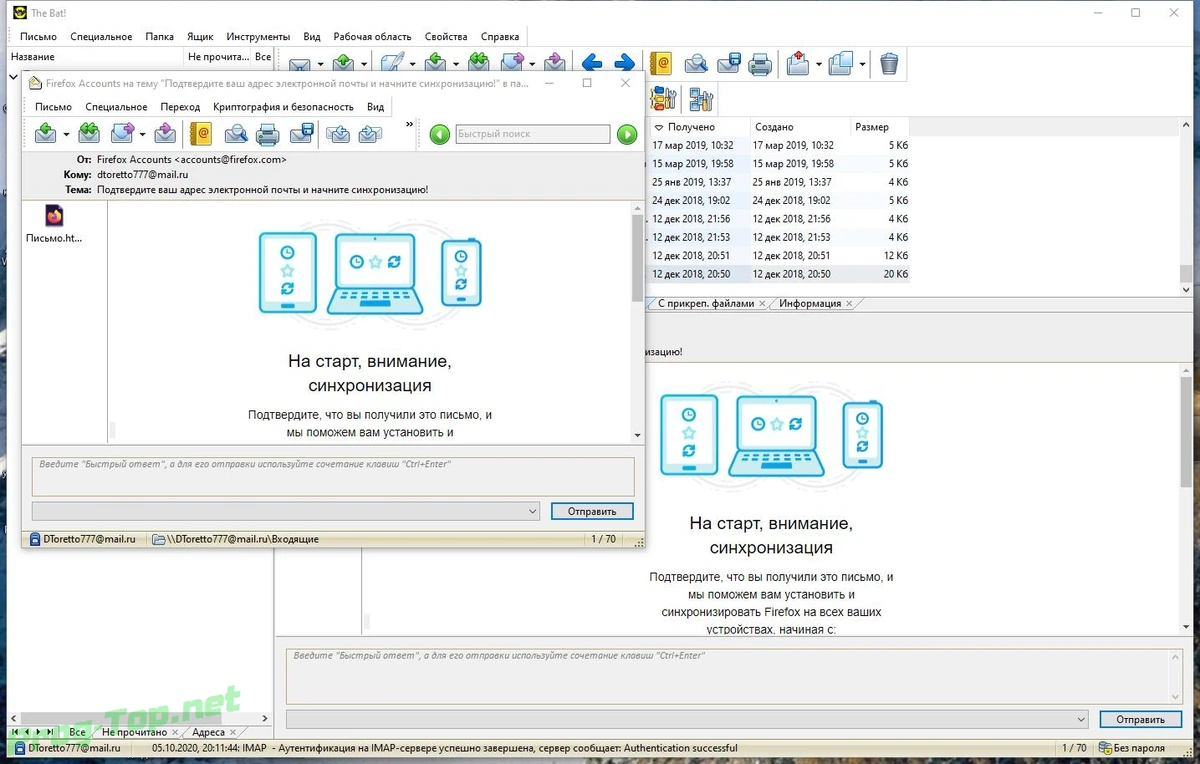
Task: Print the message using the message window printer icon
Action: click(x=267, y=133)
